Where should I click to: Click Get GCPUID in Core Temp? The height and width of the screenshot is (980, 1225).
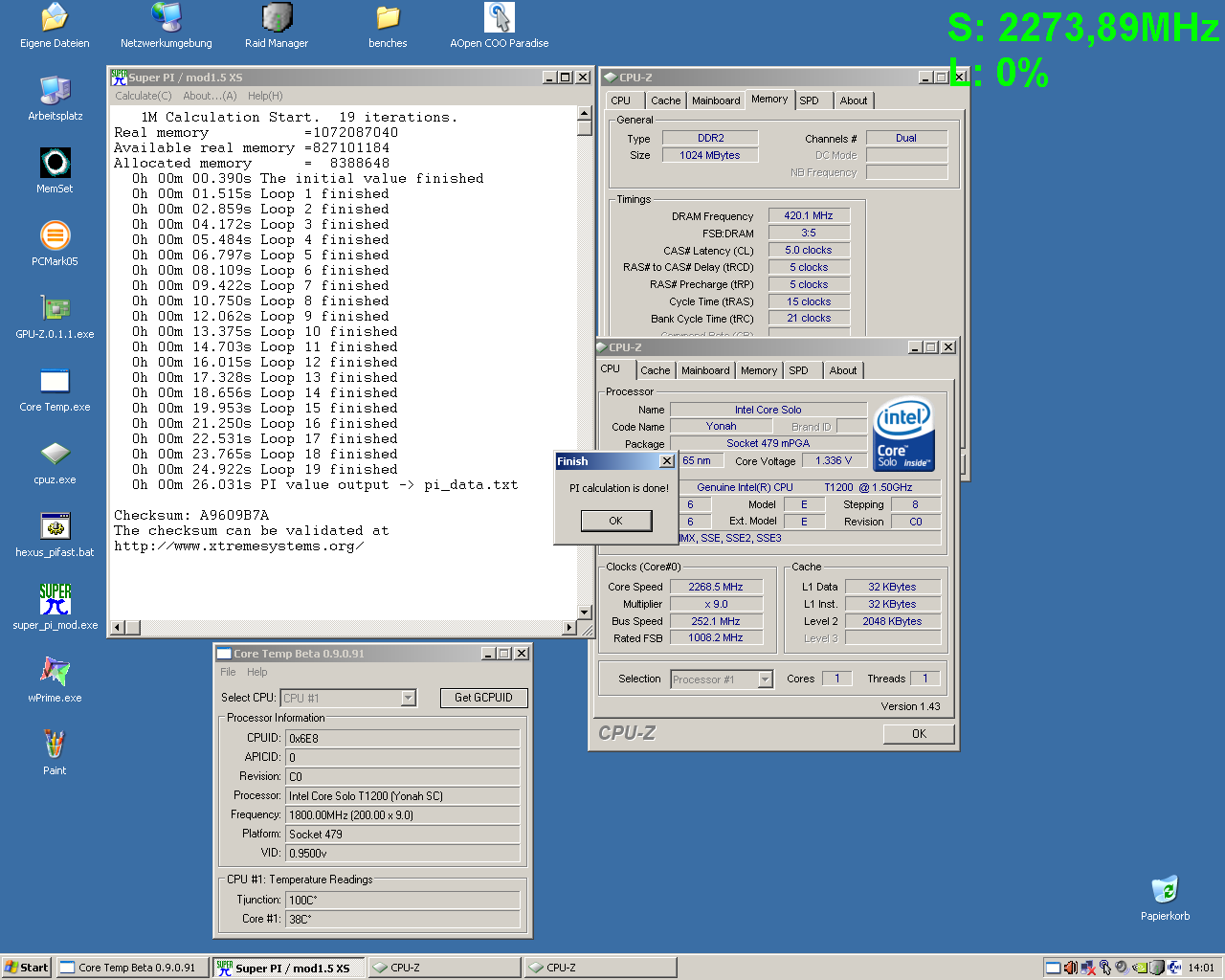click(483, 698)
